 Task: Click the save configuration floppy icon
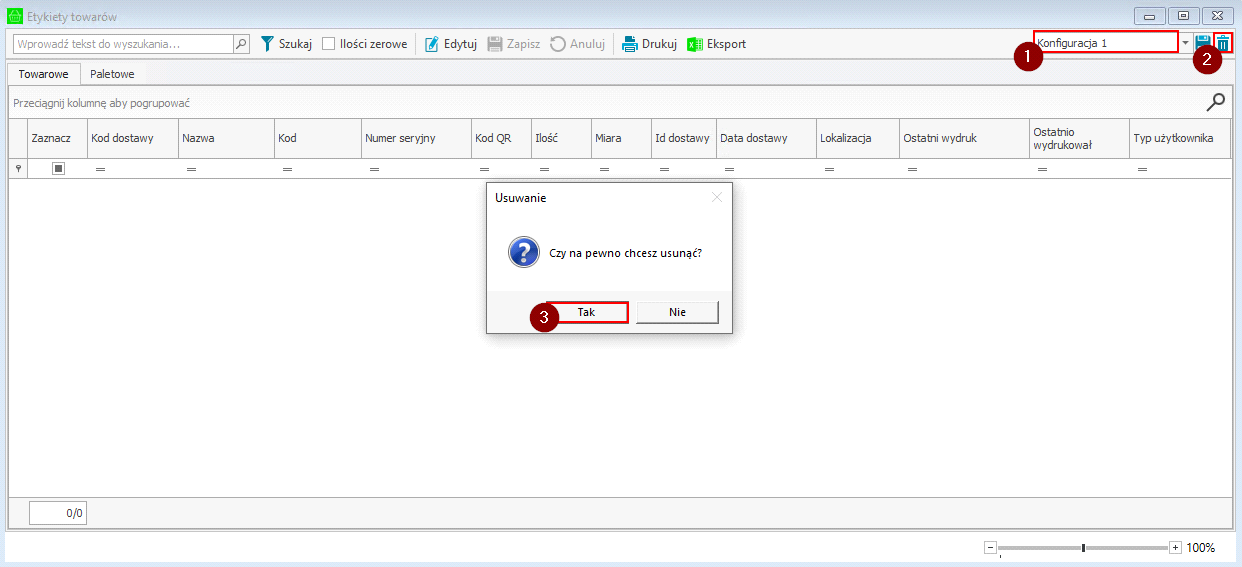(1203, 43)
